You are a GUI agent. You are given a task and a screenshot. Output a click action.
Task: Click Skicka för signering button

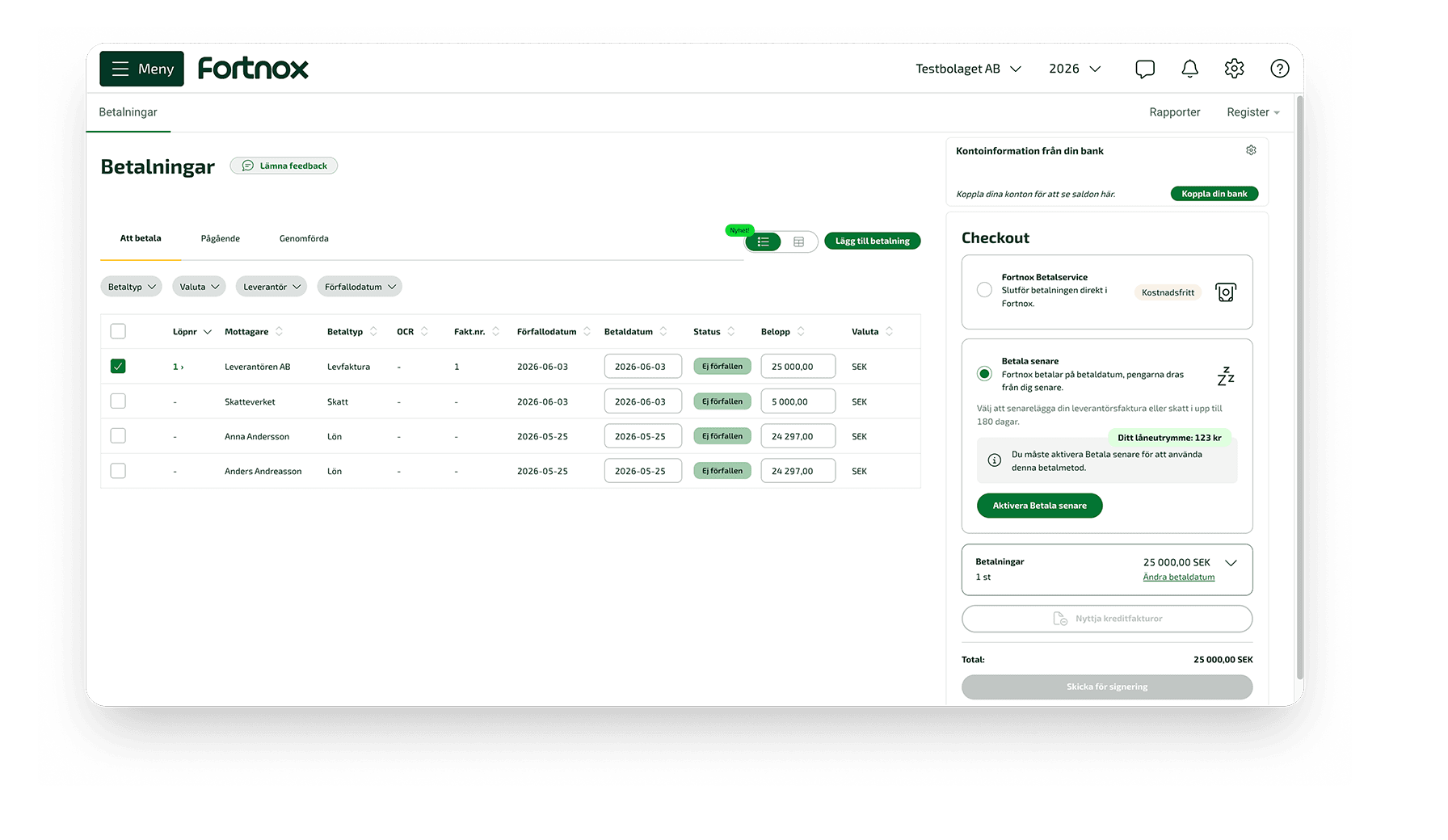(x=1107, y=687)
